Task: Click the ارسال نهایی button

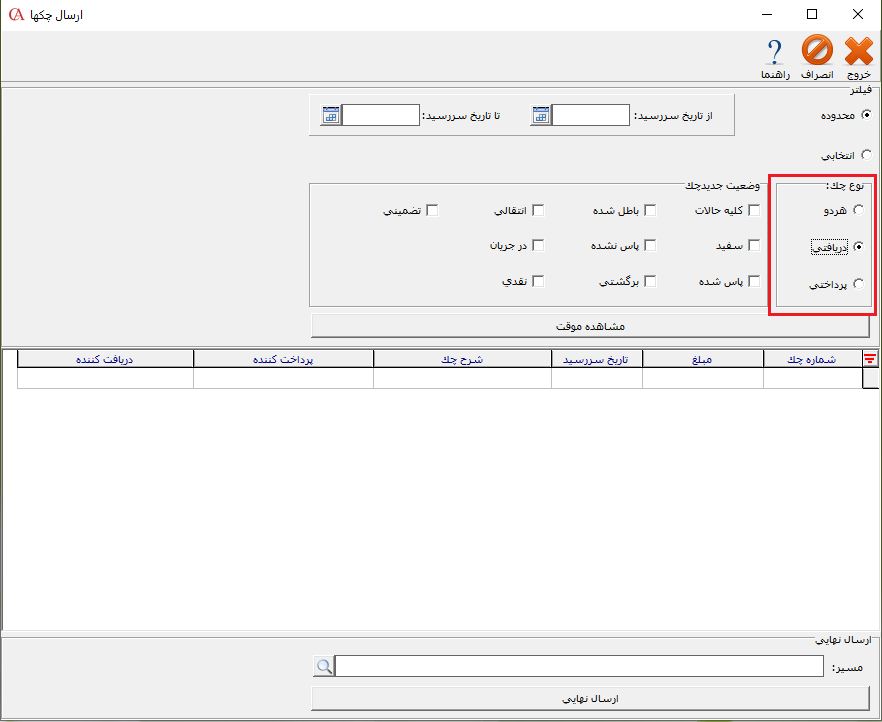Action: (590, 698)
